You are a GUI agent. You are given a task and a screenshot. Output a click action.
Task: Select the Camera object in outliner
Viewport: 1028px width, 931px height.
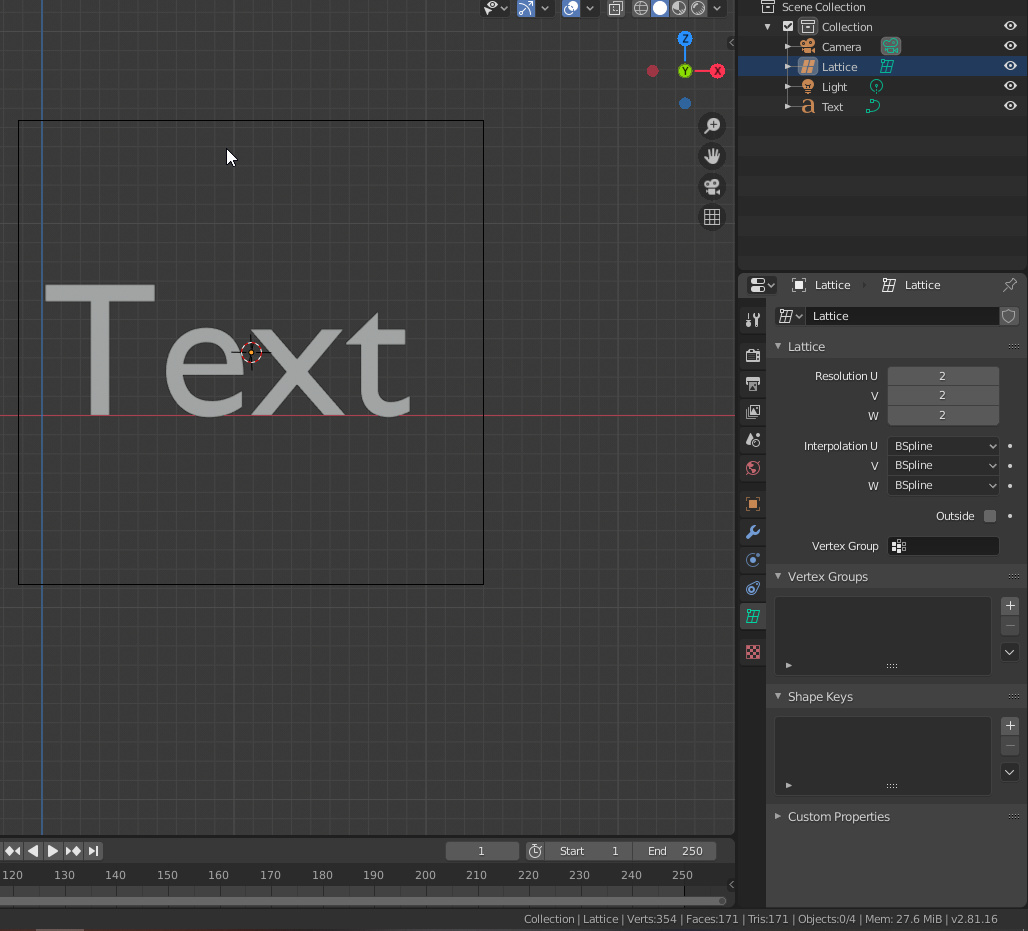(841, 47)
